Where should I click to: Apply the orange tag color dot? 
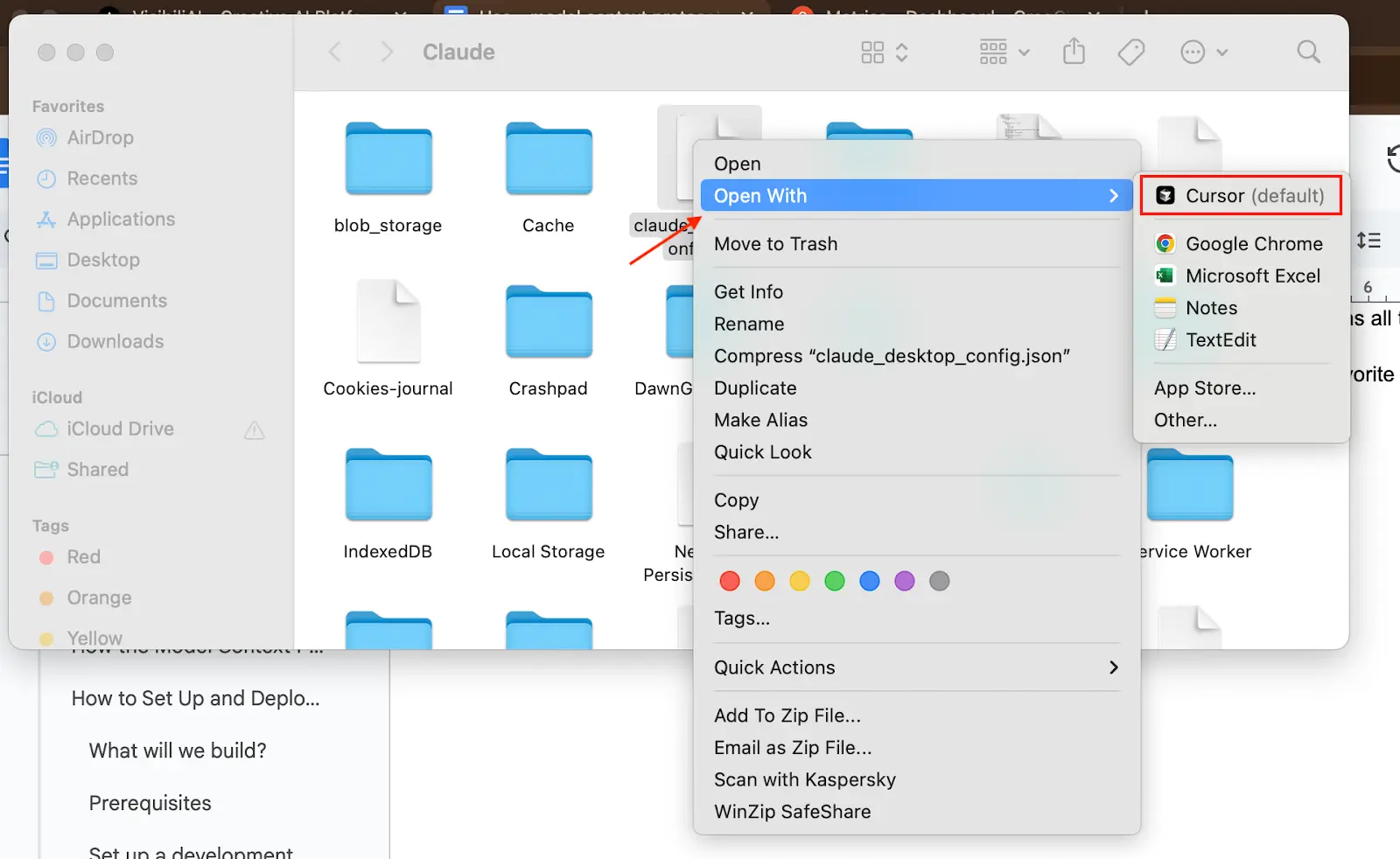coord(765,581)
